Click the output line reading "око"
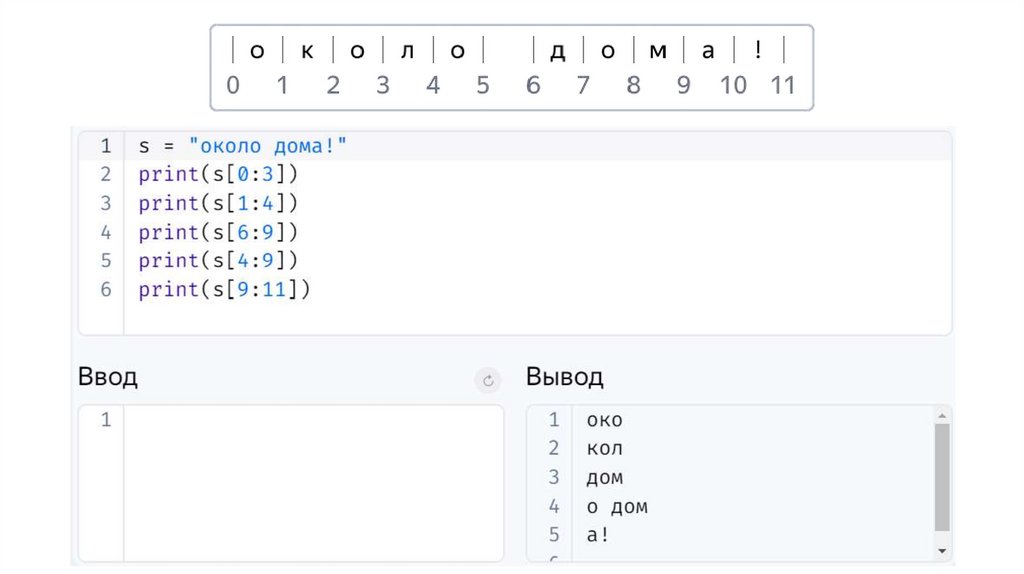This screenshot has height=574, width=1024. pos(604,420)
